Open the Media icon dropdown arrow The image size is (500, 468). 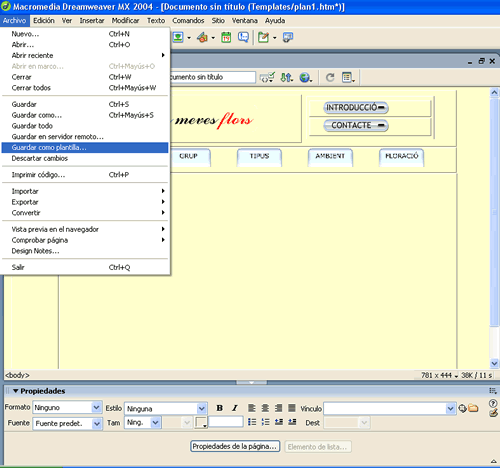point(213,38)
